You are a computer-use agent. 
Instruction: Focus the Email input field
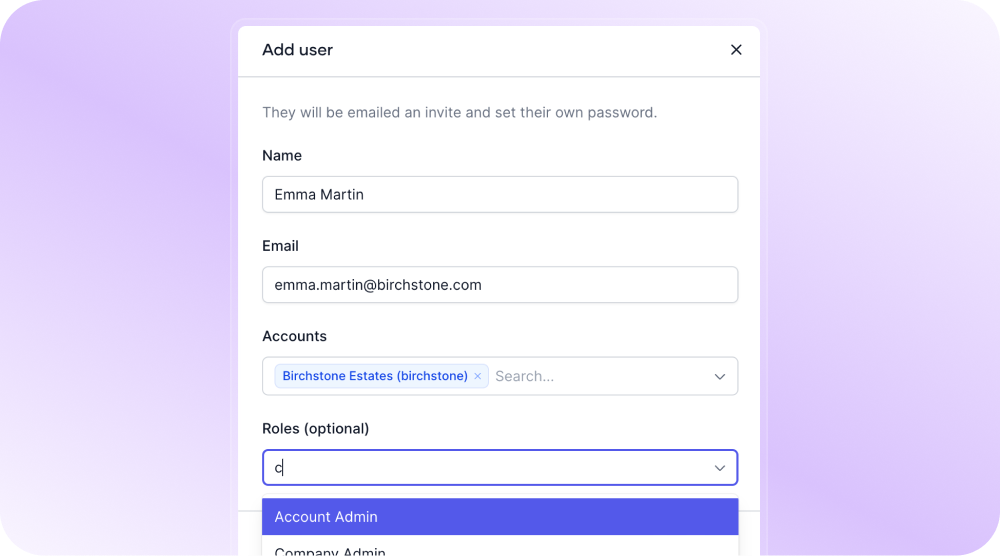coord(500,284)
